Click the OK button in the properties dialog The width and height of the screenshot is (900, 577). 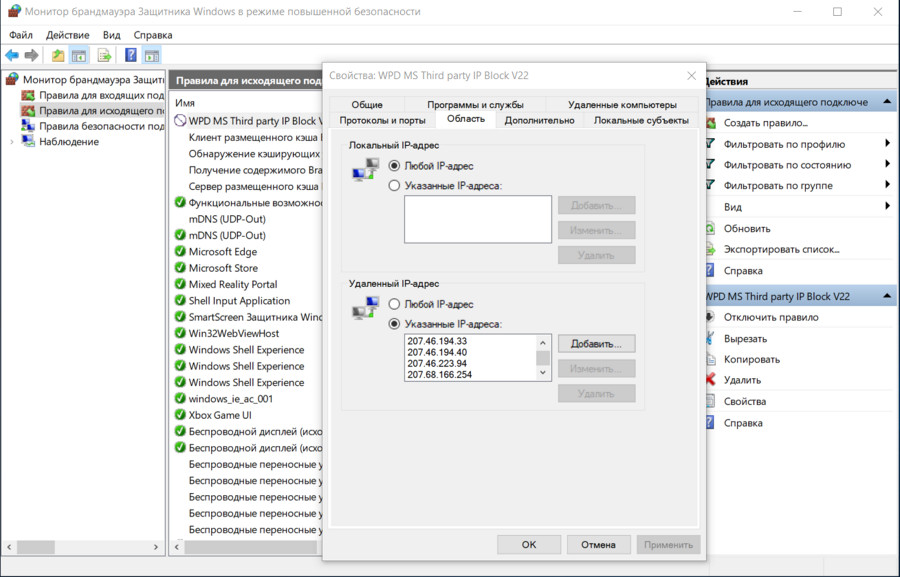click(x=529, y=544)
